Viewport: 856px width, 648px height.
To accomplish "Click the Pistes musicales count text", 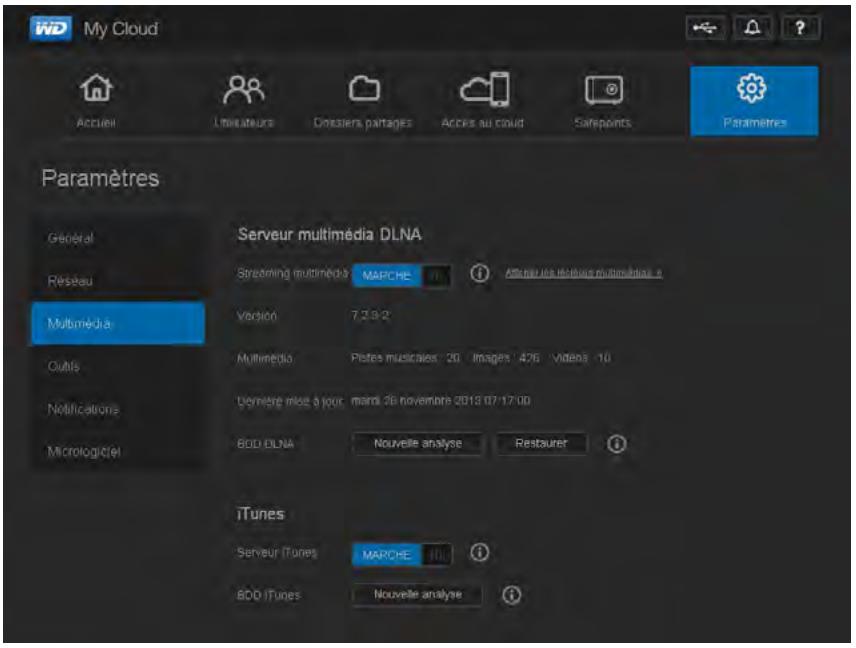I will (x=405, y=358).
